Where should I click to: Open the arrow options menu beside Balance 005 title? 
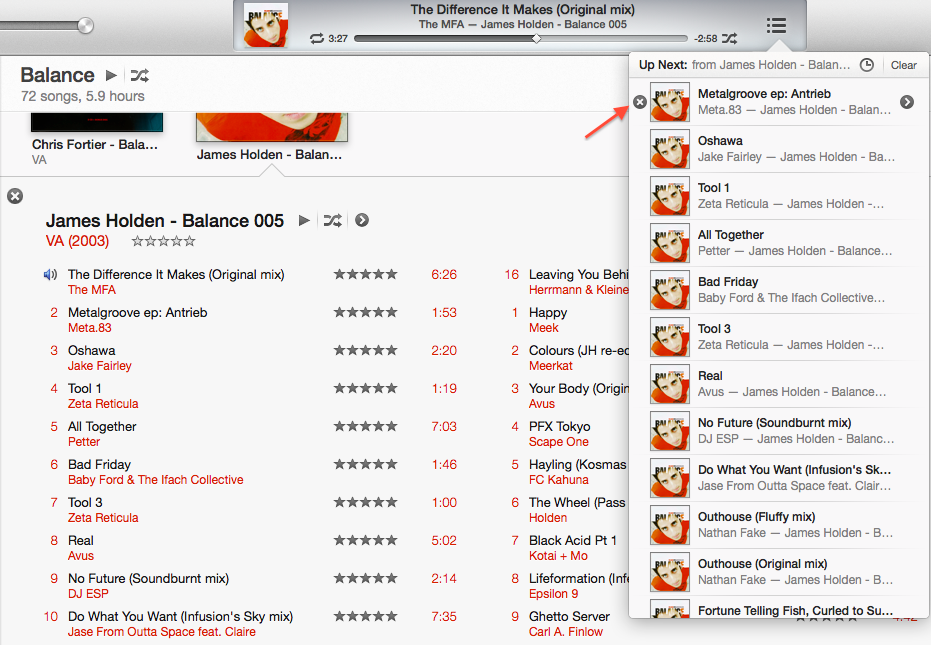point(362,220)
